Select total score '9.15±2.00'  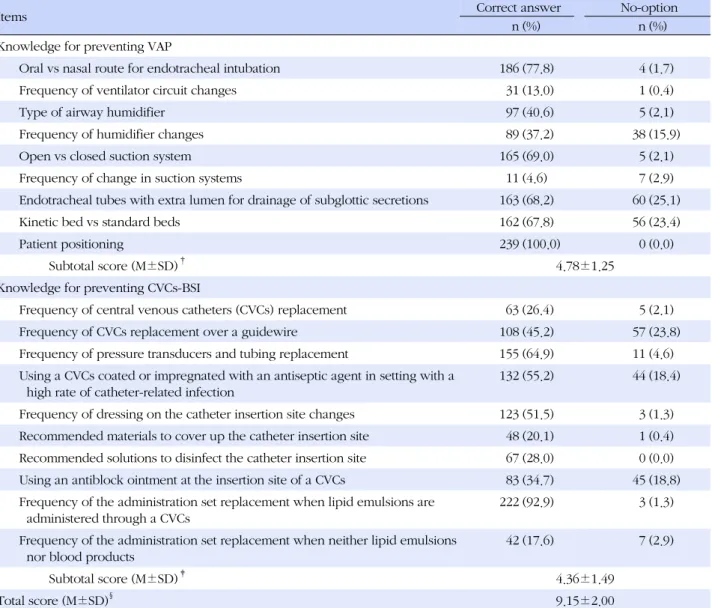[x=585, y=601]
